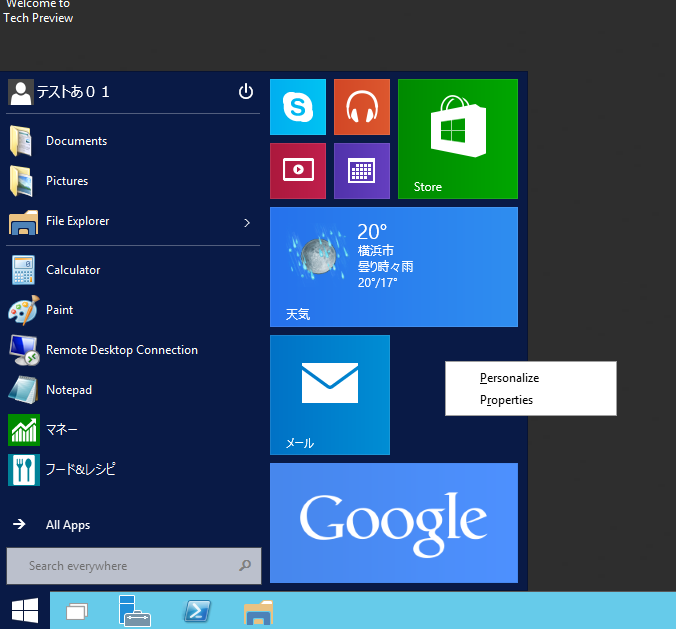
Task: Open the Documents folder
Action: click(133, 141)
